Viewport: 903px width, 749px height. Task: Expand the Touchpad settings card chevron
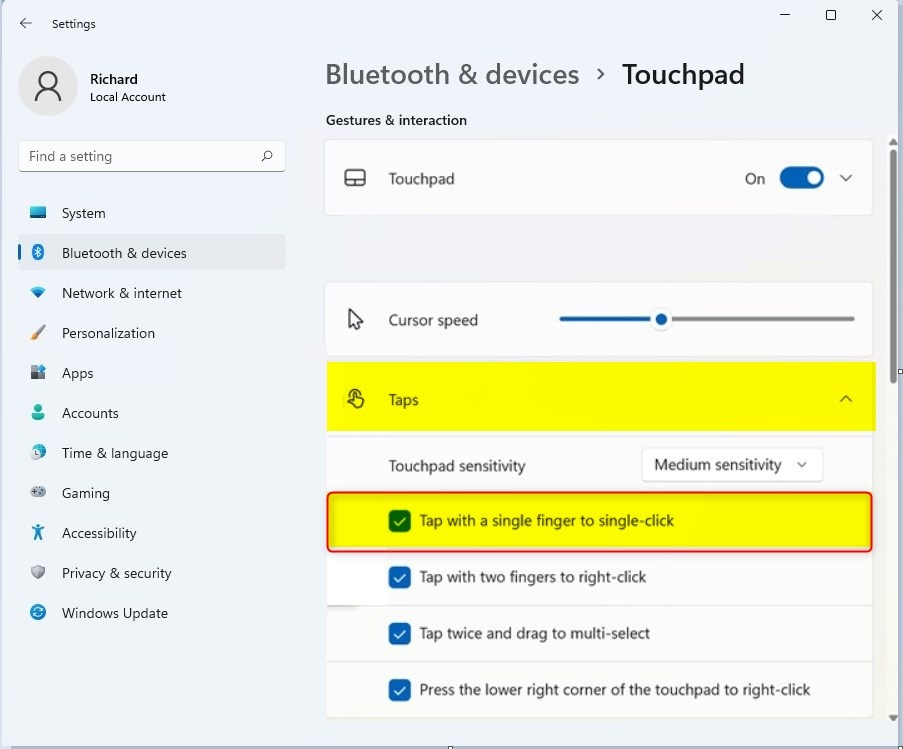tap(846, 177)
